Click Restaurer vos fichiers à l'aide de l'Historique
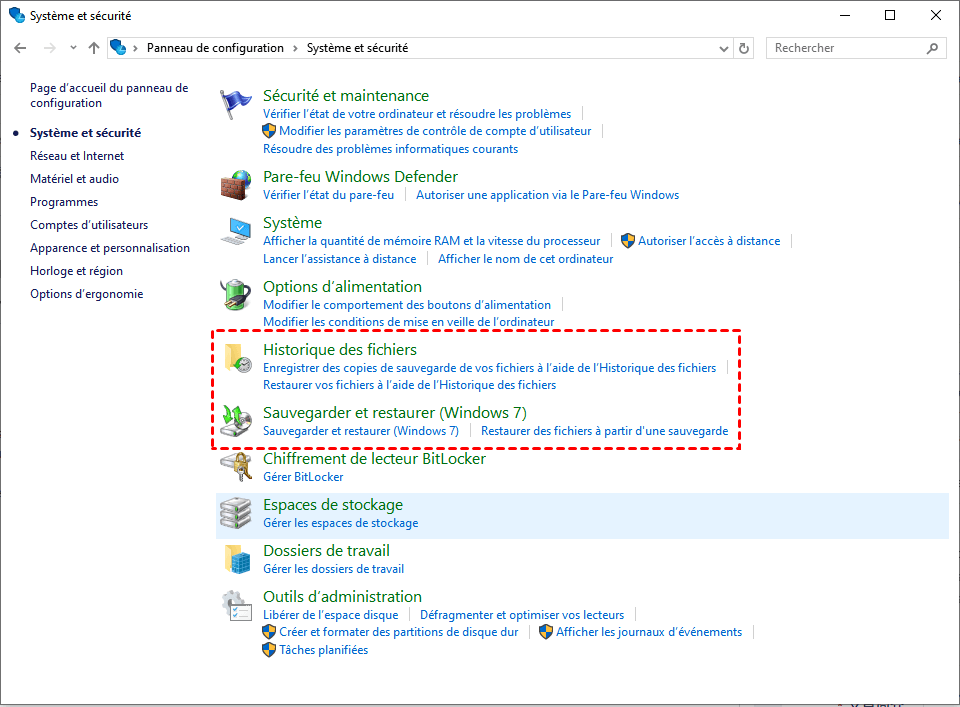 point(410,385)
